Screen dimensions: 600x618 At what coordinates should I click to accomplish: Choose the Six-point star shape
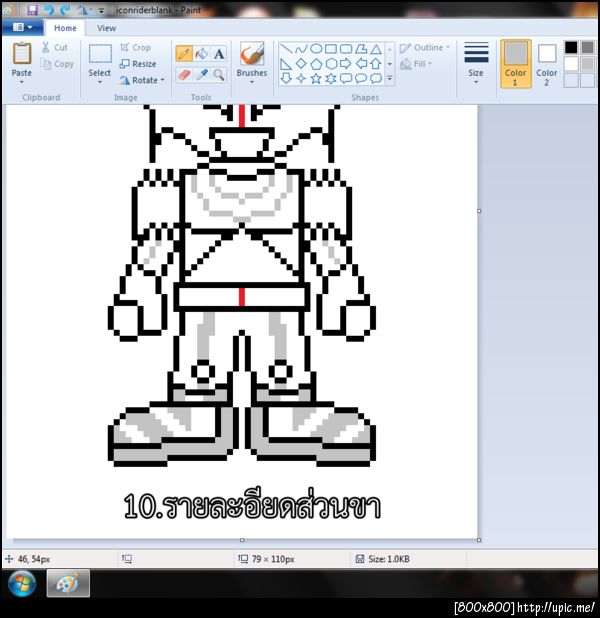click(331, 78)
